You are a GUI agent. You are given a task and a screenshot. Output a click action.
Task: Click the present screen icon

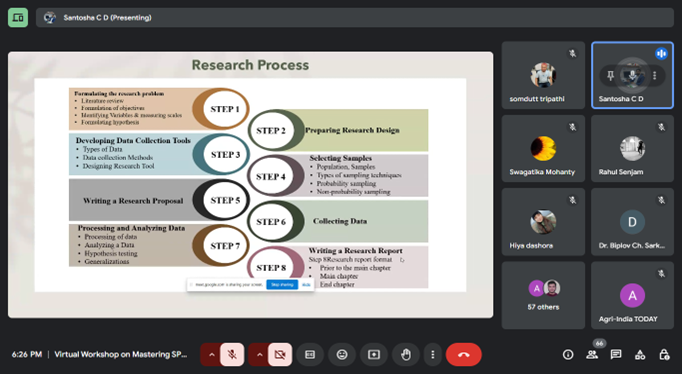[374, 355]
